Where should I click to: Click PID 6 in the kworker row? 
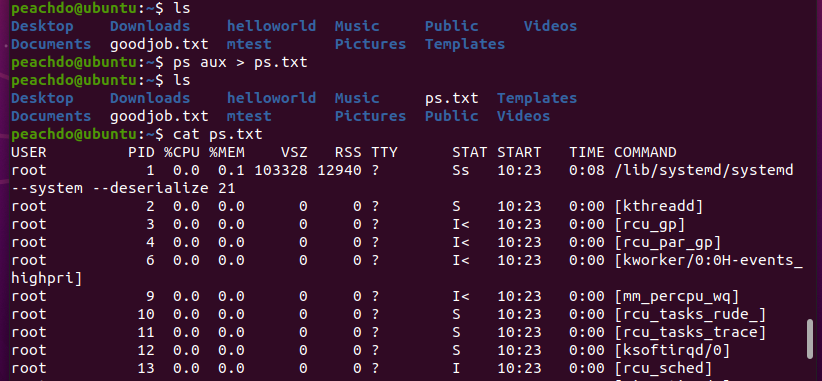tap(150, 260)
